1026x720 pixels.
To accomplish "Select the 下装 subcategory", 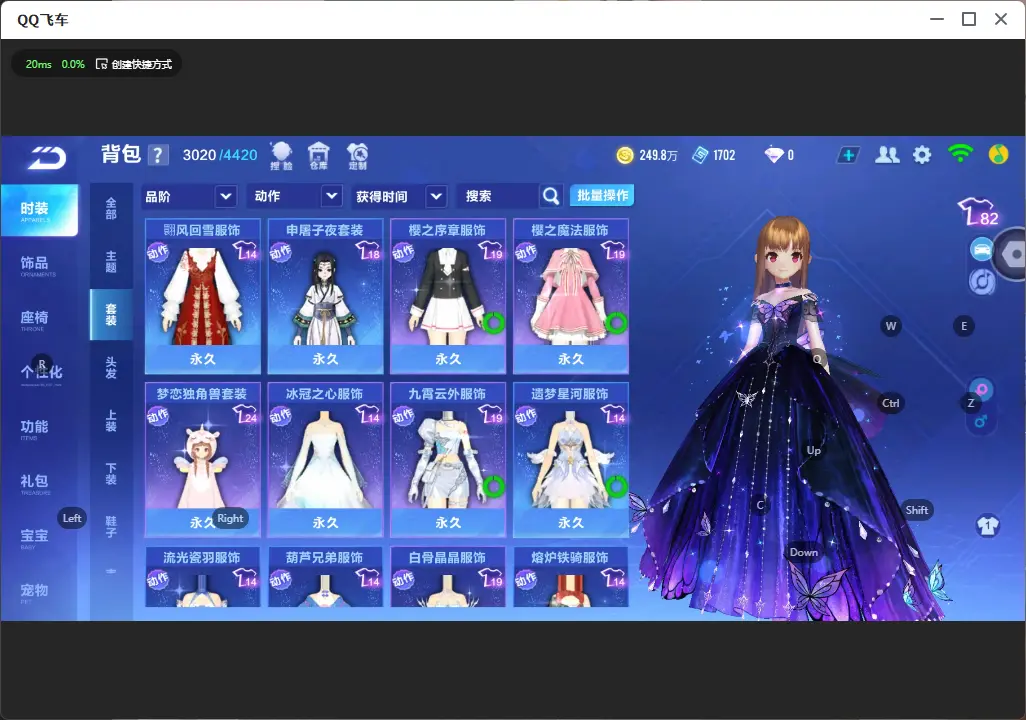I will tap(111, 474).
